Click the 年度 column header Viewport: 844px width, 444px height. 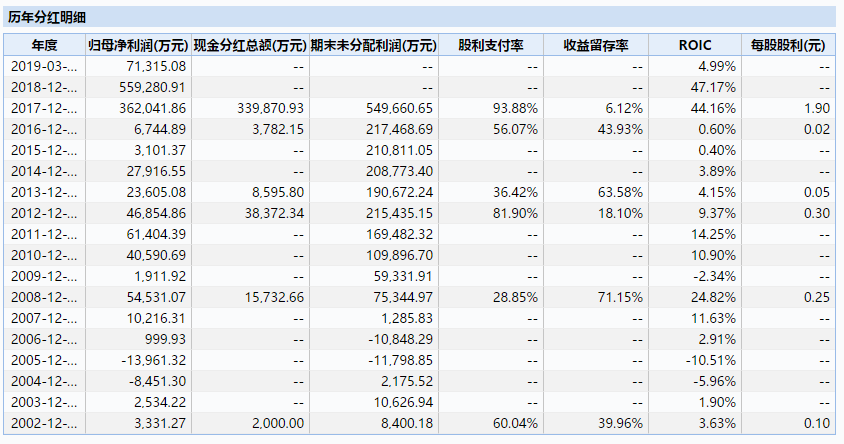44,46
